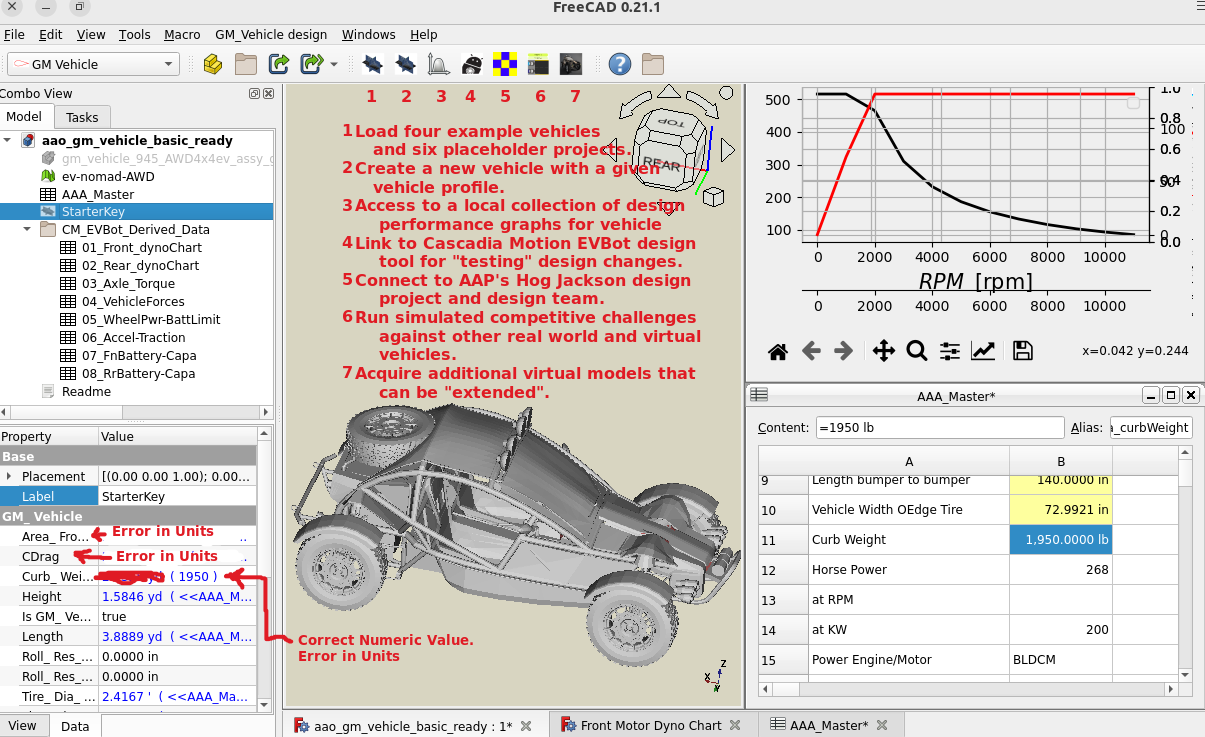
Task: Open the blue question mark help icon
Action: tap(620, 65)
